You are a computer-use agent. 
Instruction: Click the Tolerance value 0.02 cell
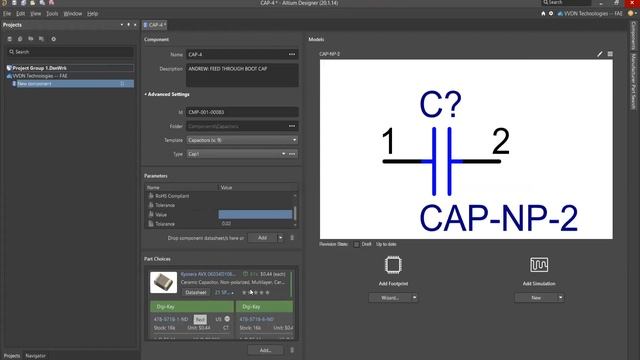point(255,224)
